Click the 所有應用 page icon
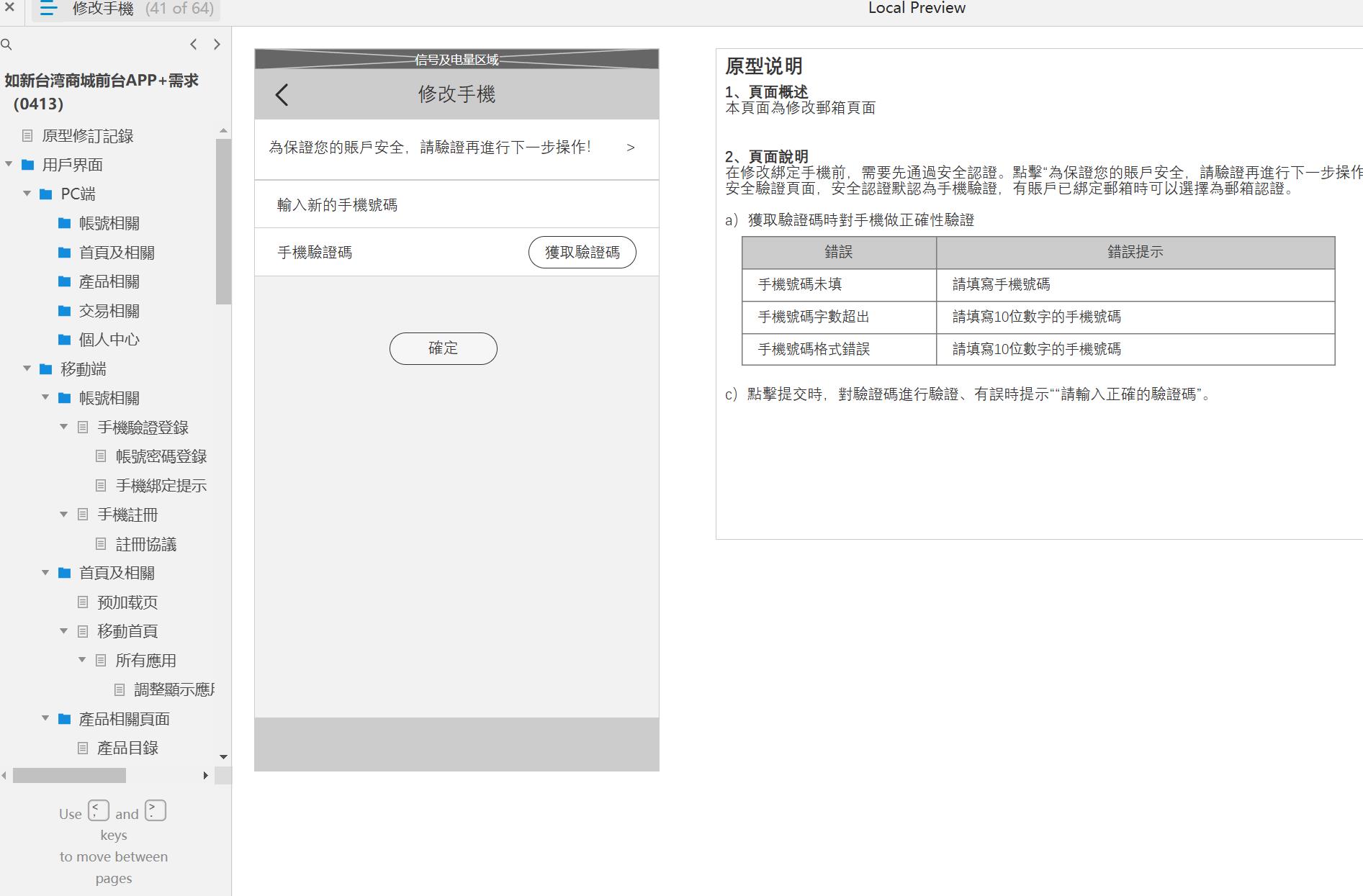The image size is (1363, 896). coord(101,660)
